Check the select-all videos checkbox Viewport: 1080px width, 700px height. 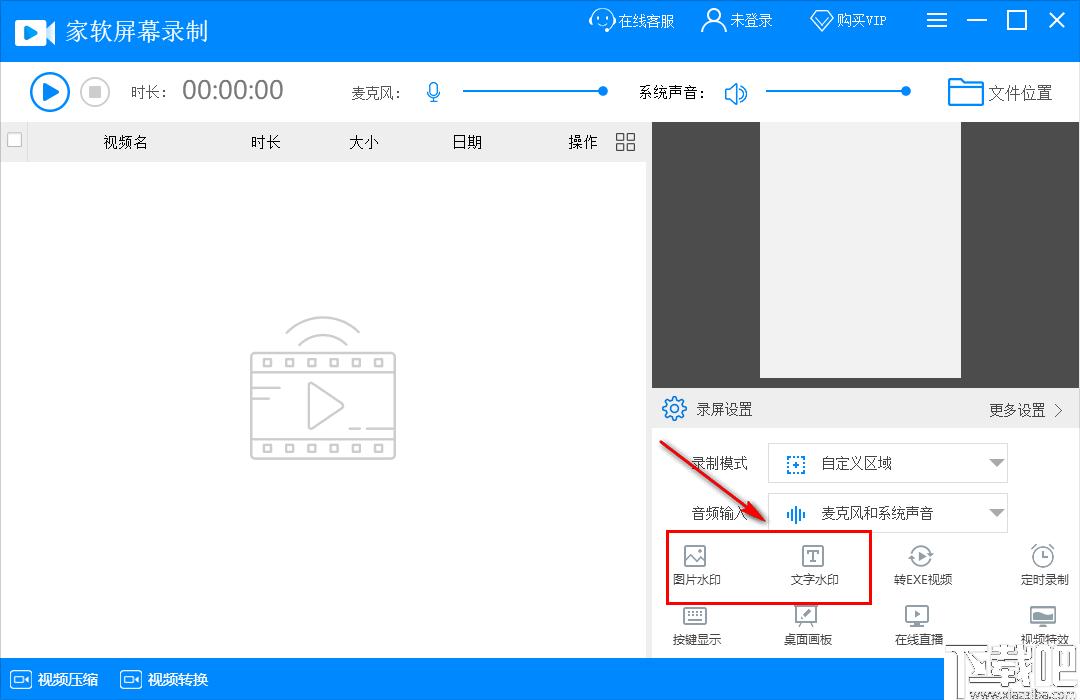(14, 140)
